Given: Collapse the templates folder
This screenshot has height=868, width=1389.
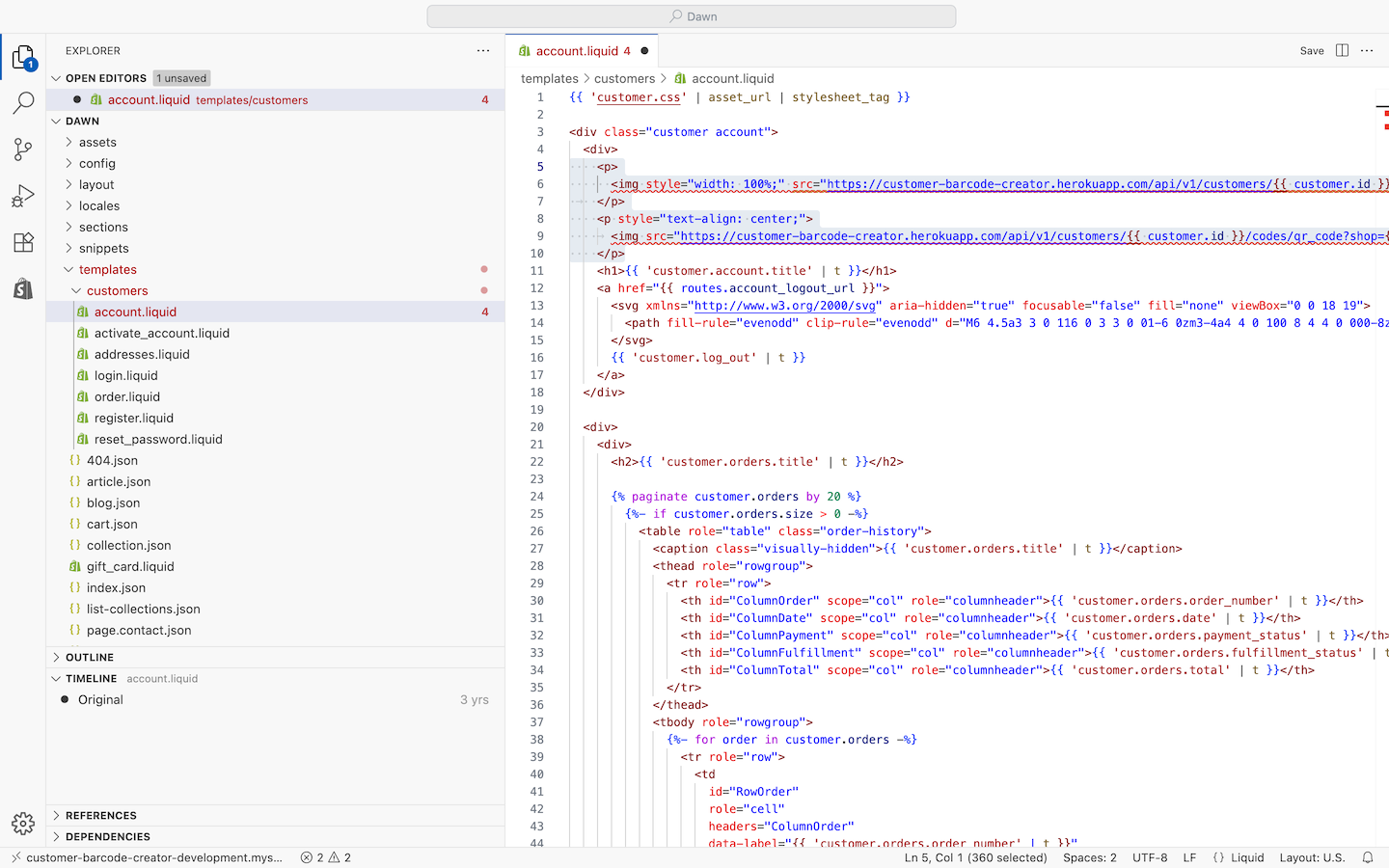Looking at the screenshot, I should click(x=107, y=270).
